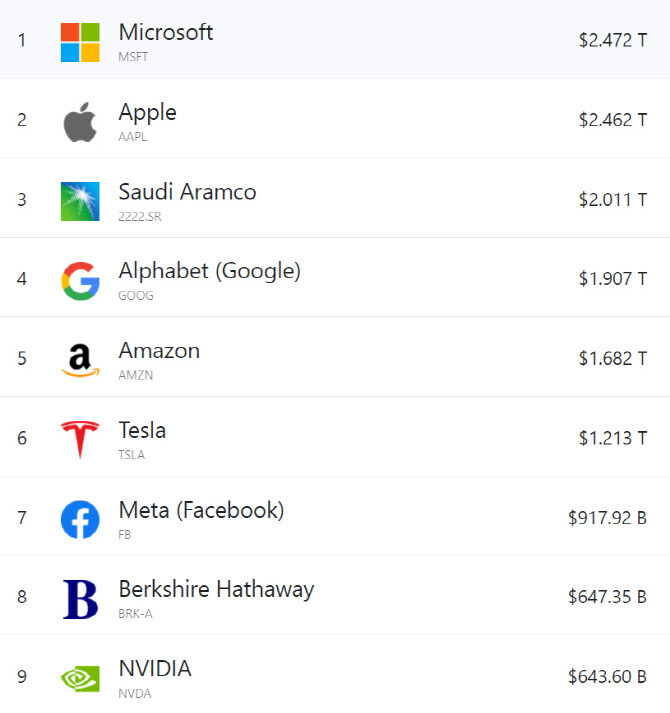Open the Alphabet (Google) company link
Viewport: 670px width, 713px height.
209,271
